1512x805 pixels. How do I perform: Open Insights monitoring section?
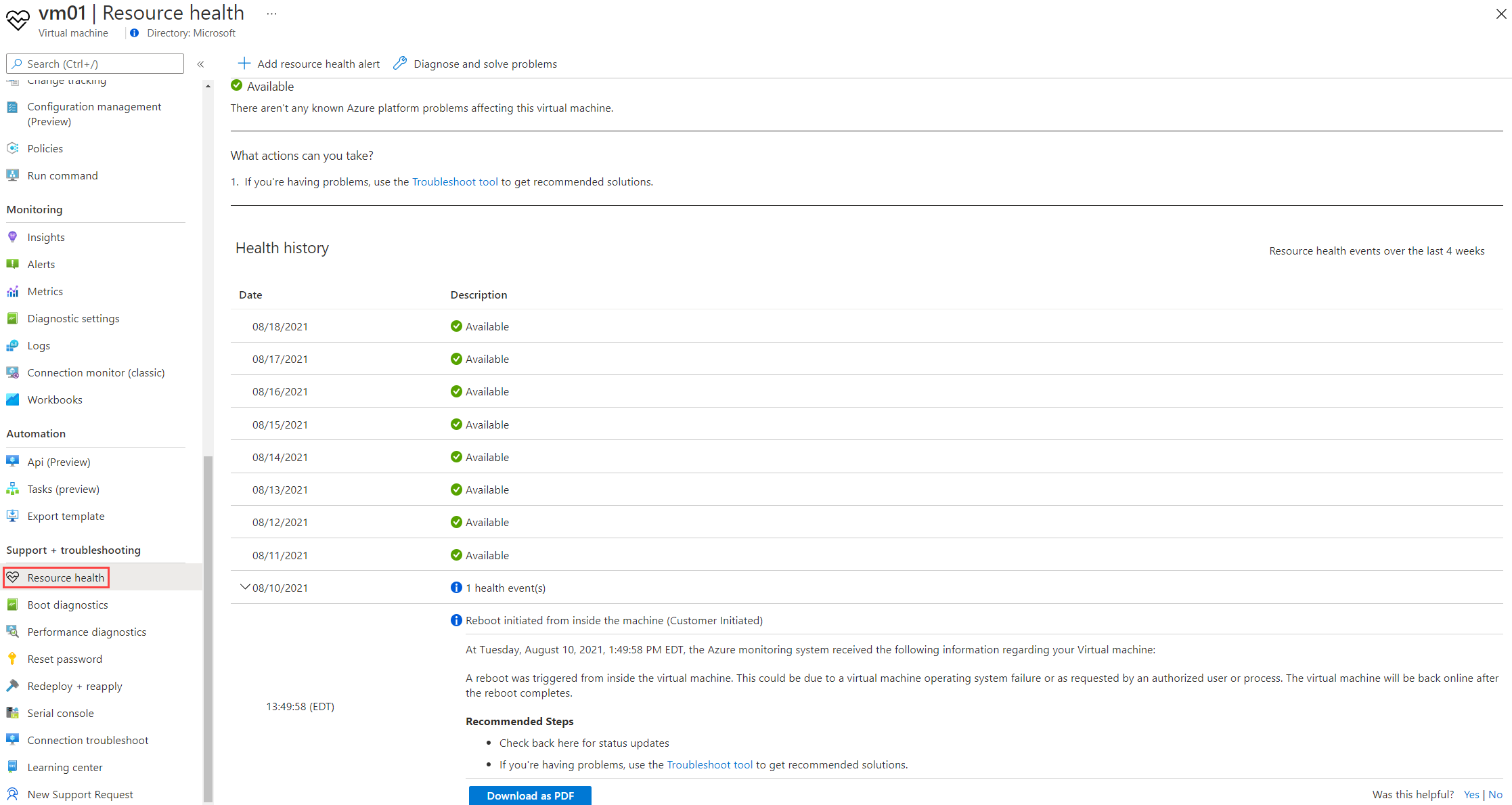click(x=46, y=237)
